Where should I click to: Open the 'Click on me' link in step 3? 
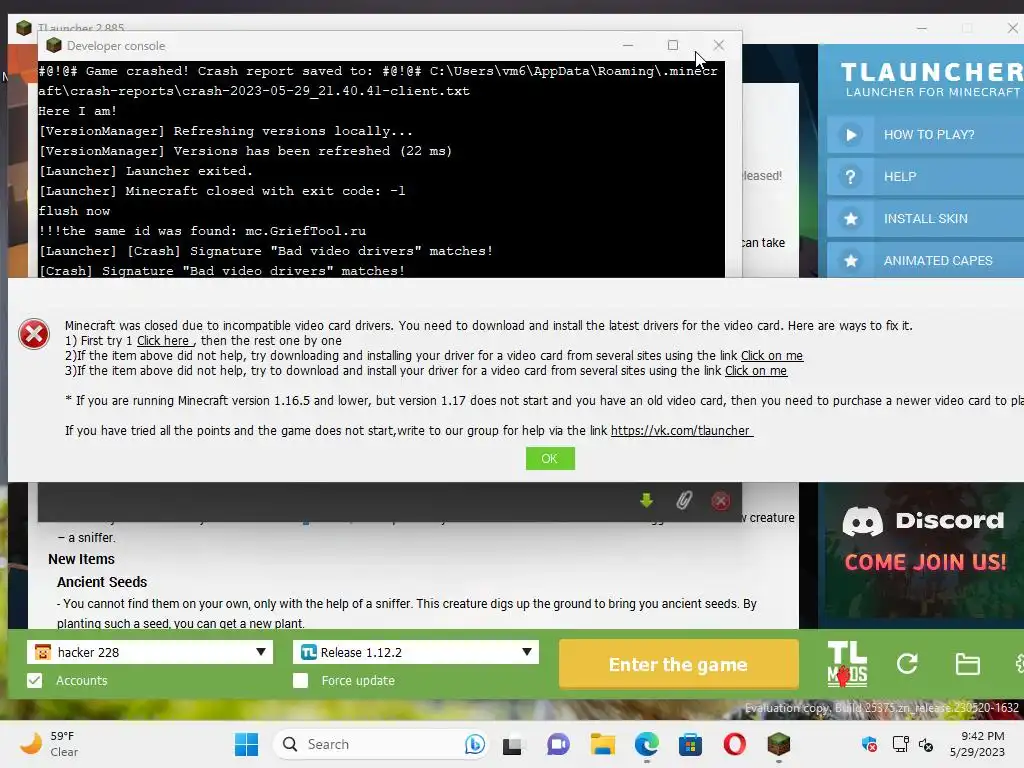756,371
